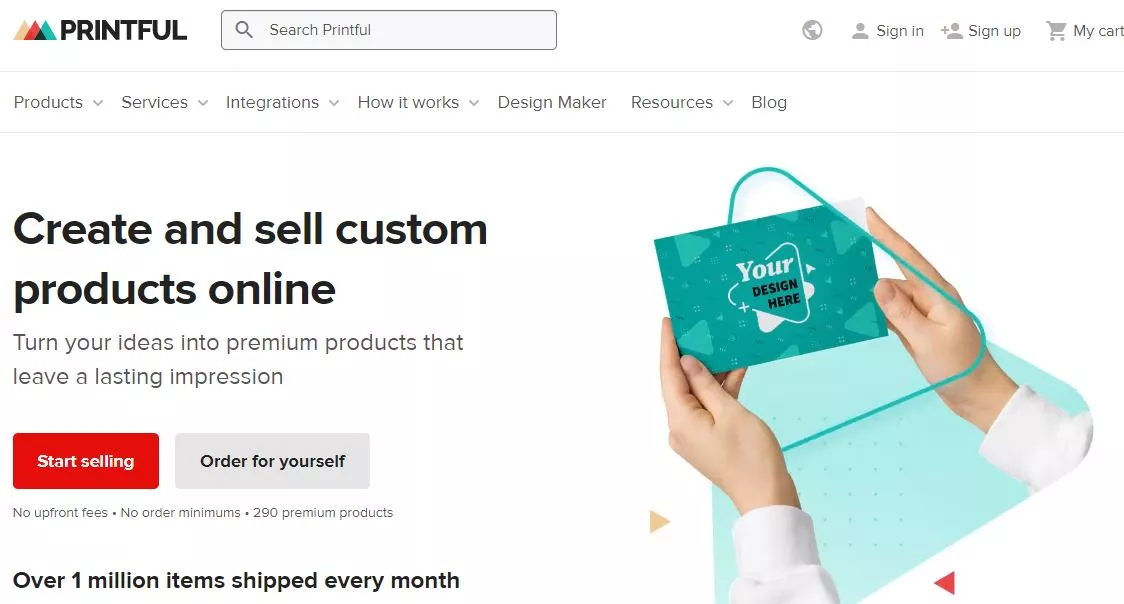Click the Printful logo
1124x604 pixels.
100,30
